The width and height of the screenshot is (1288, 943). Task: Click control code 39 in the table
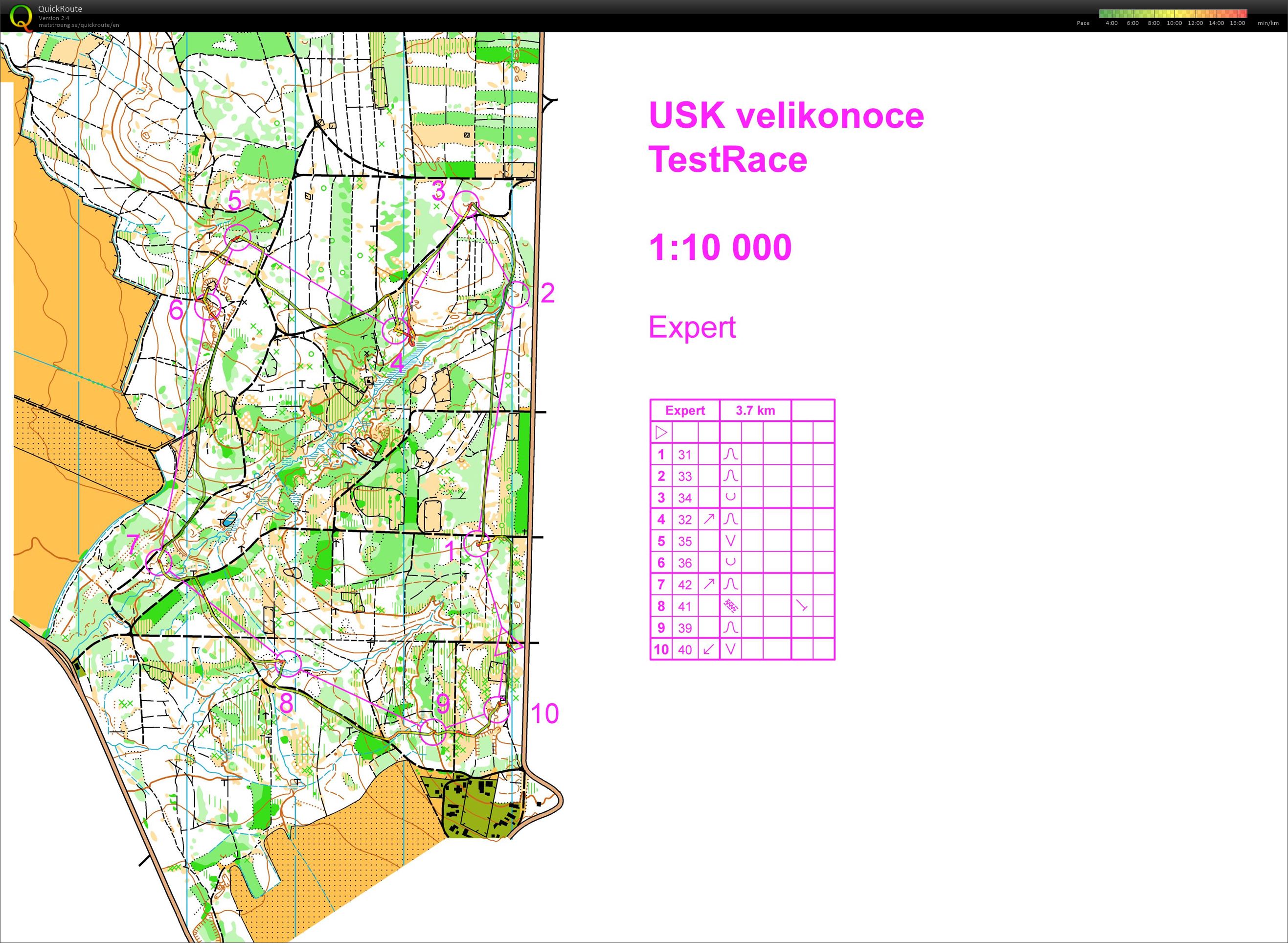(x=685, y=628)
